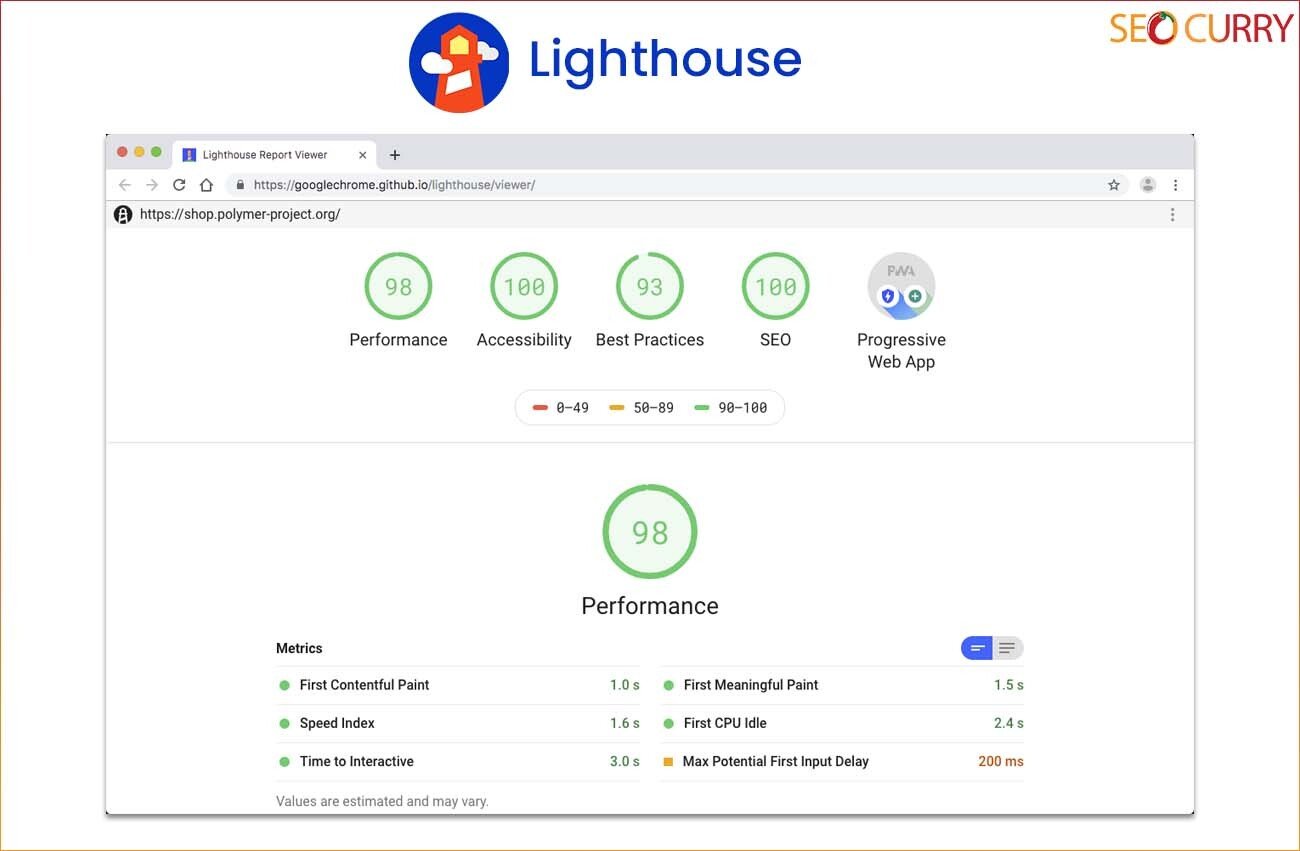
Task: Close the Lighthouse Report Viewer tab
Action: (363, 155)
